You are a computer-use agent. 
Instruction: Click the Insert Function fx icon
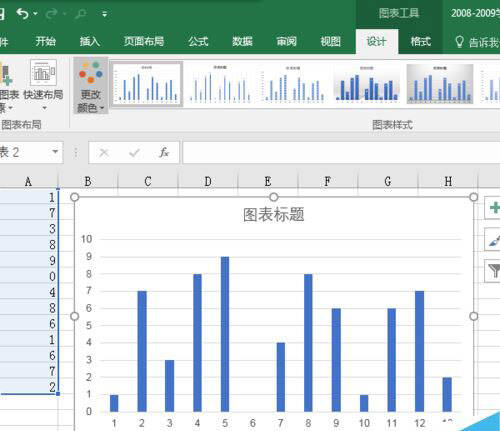click(x=164, y=152)
